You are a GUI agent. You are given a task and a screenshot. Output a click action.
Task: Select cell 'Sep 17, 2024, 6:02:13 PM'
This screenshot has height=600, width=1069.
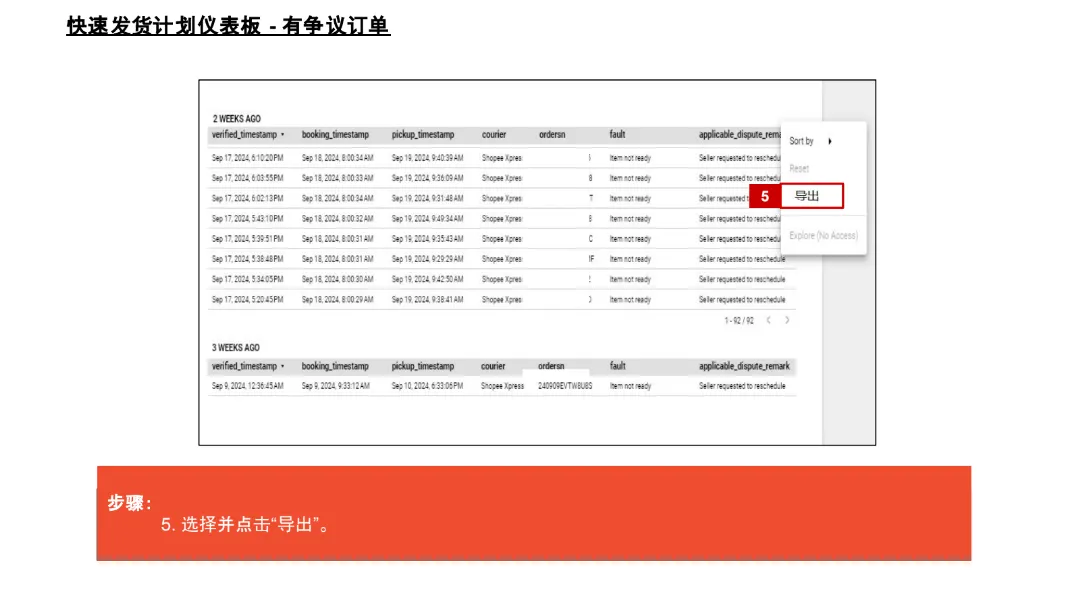[x=247, y=199]
